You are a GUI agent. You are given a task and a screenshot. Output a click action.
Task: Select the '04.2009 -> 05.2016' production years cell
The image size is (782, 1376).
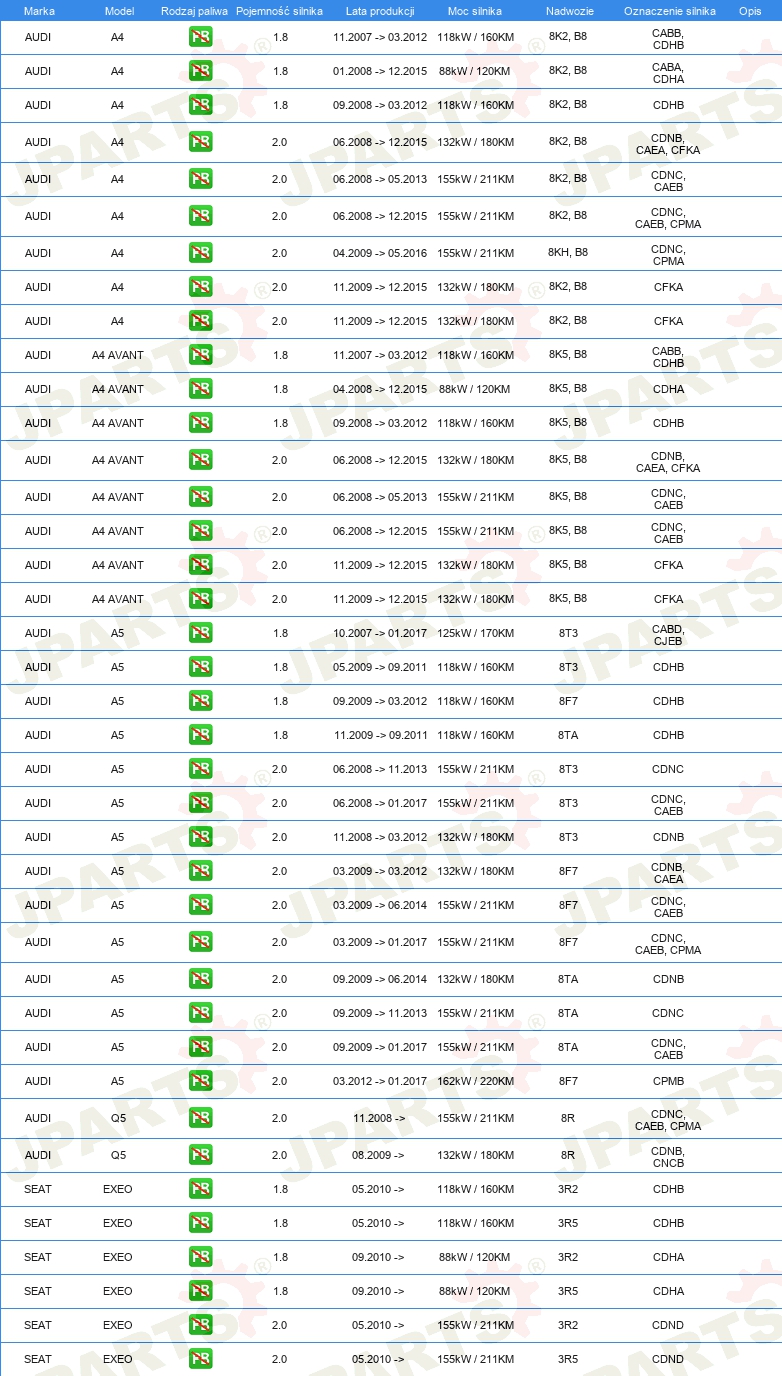point(380,253)
